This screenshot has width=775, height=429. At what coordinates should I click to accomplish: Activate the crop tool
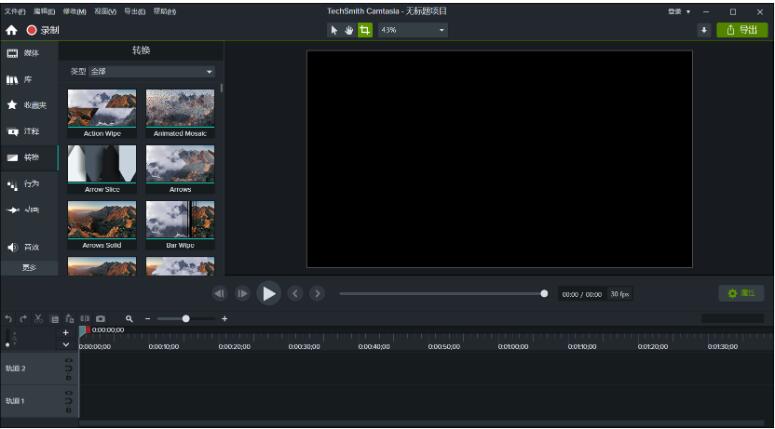pyautogui.click(x=364, y=30)
